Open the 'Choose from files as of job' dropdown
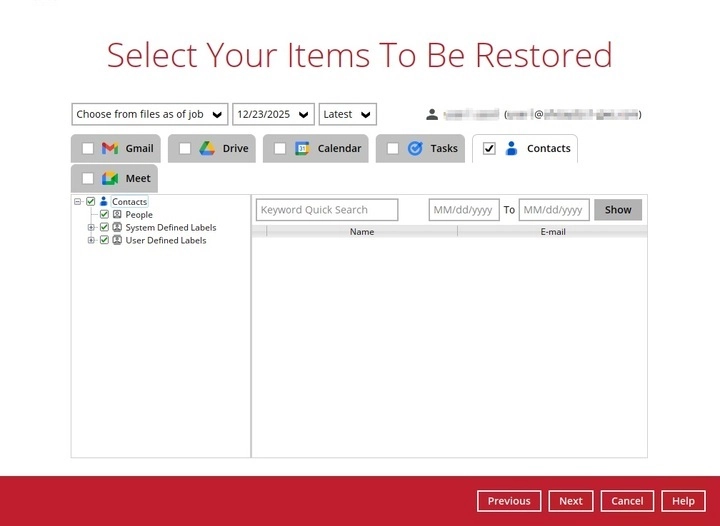 tap(150, 114)
